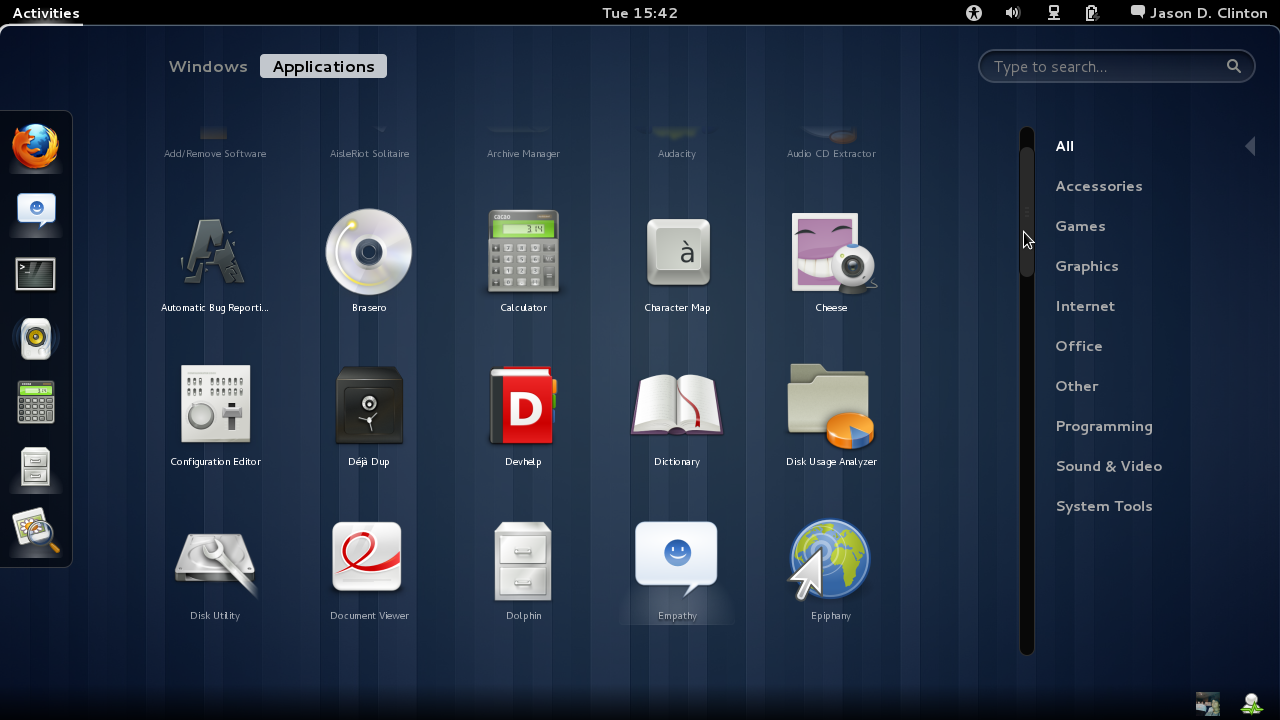Select the Applications tab
The width and height of the screenshot is (1280, 720).
tap(323, 67)
